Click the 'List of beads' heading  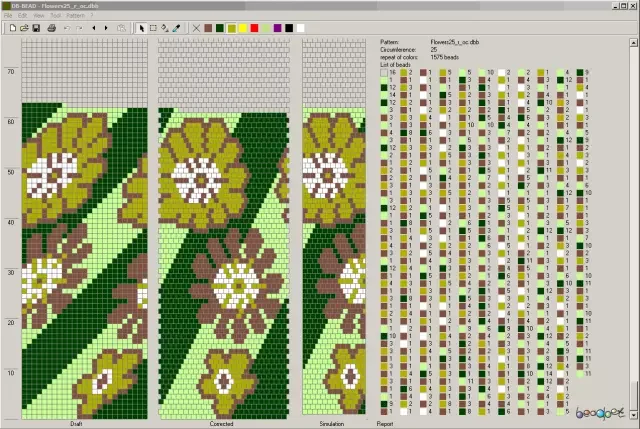tap(395, 65)
